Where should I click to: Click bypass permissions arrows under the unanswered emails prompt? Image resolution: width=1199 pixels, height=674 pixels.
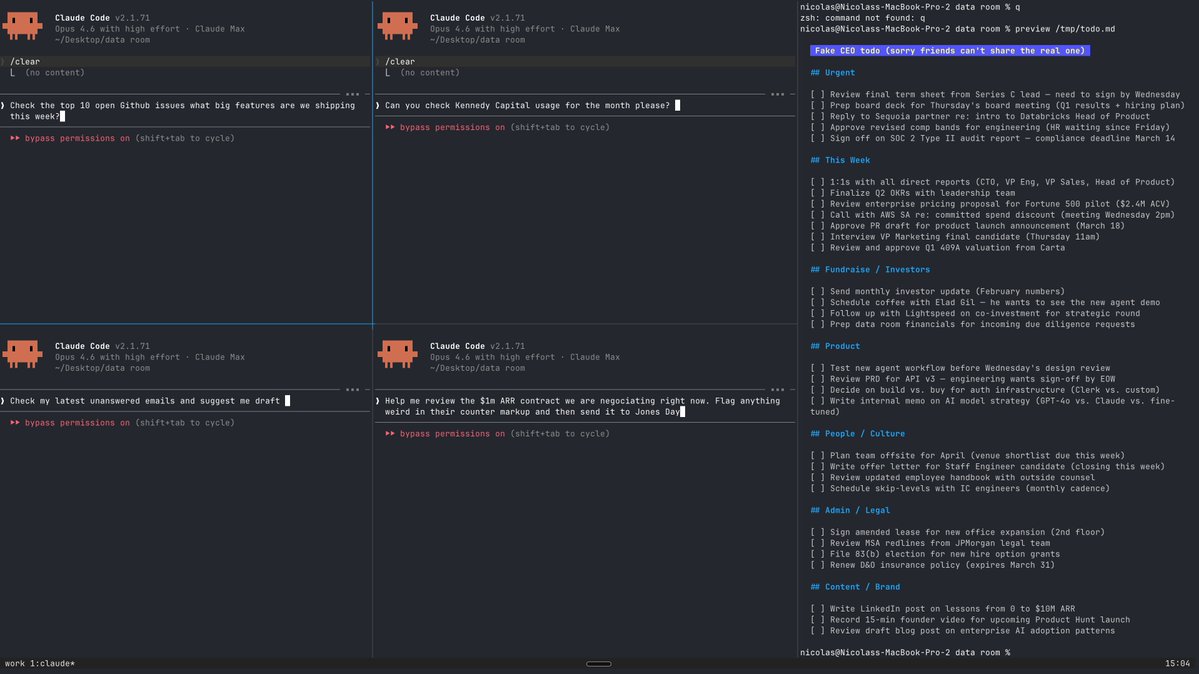click(15, 423)
